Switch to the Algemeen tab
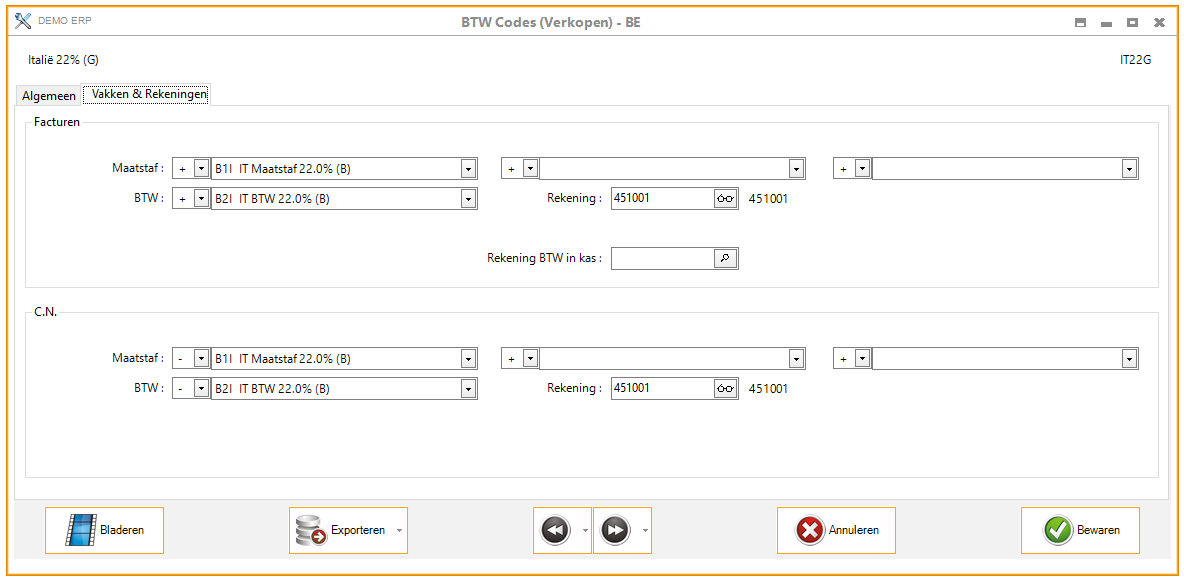The width and height of the screenshot is (1184, 582). click(49, 96)
